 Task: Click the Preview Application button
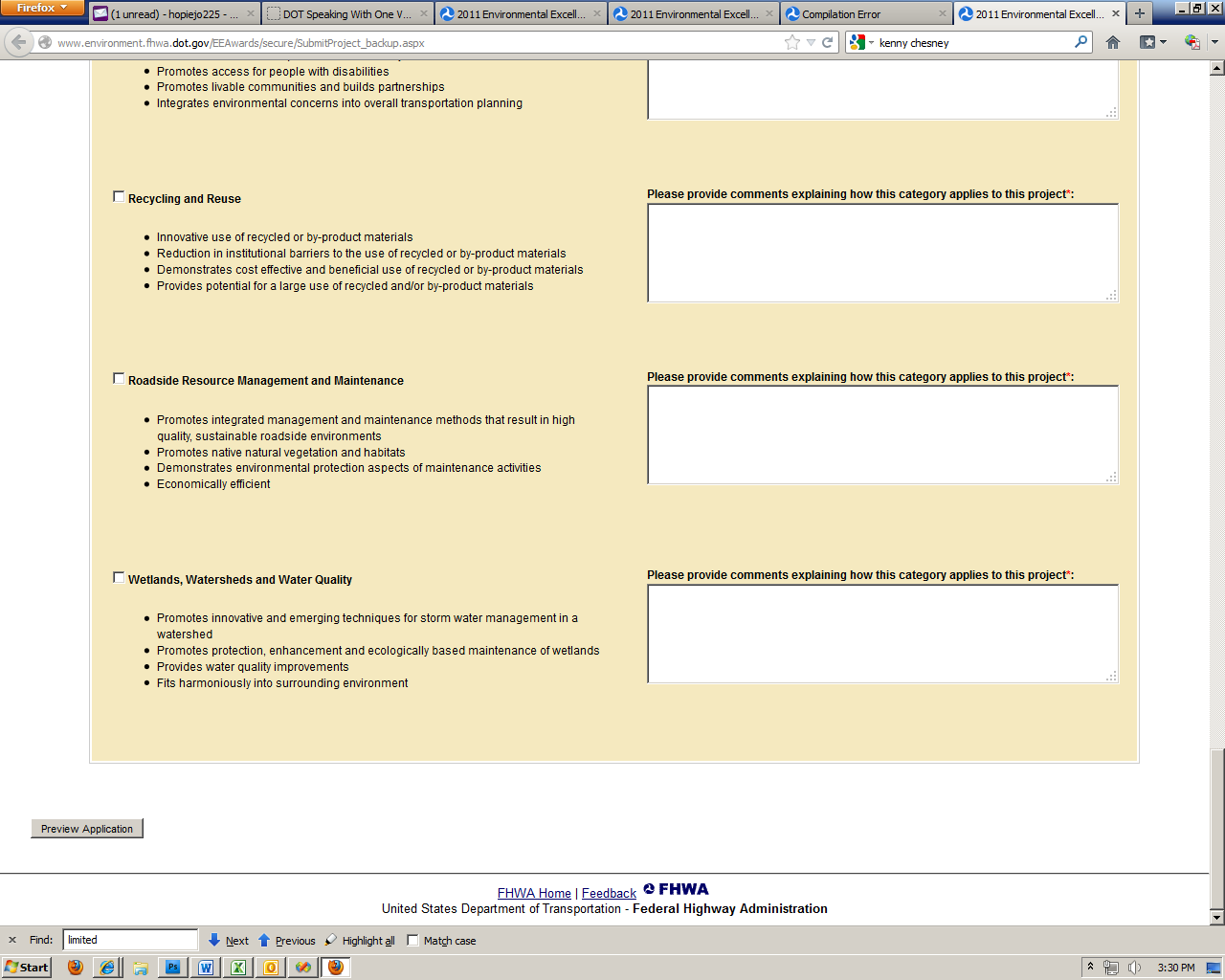tap(87, 829)
